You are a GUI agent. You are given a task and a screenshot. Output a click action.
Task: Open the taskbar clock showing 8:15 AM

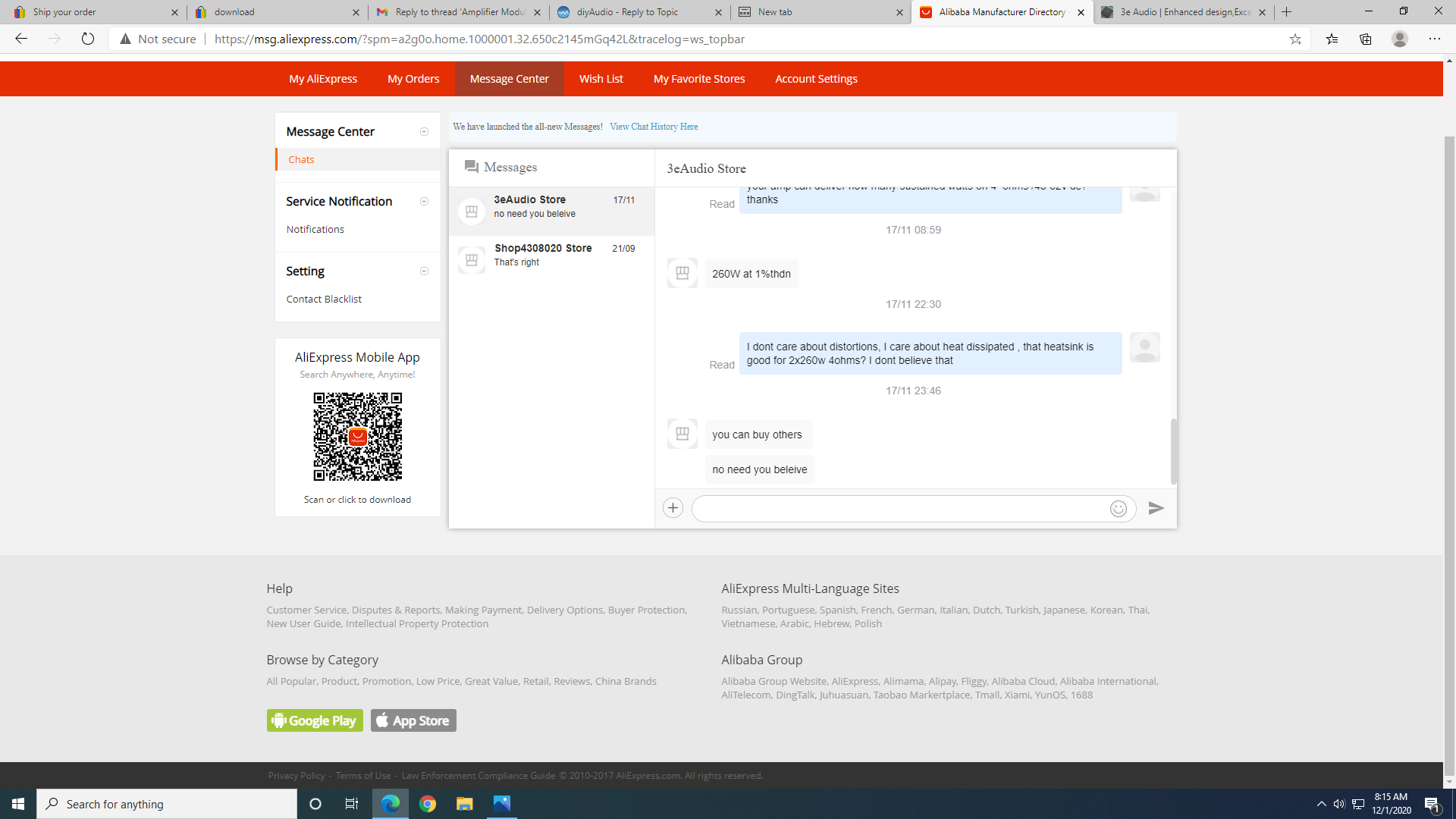pyautogui.click(x=1391, y=804)
